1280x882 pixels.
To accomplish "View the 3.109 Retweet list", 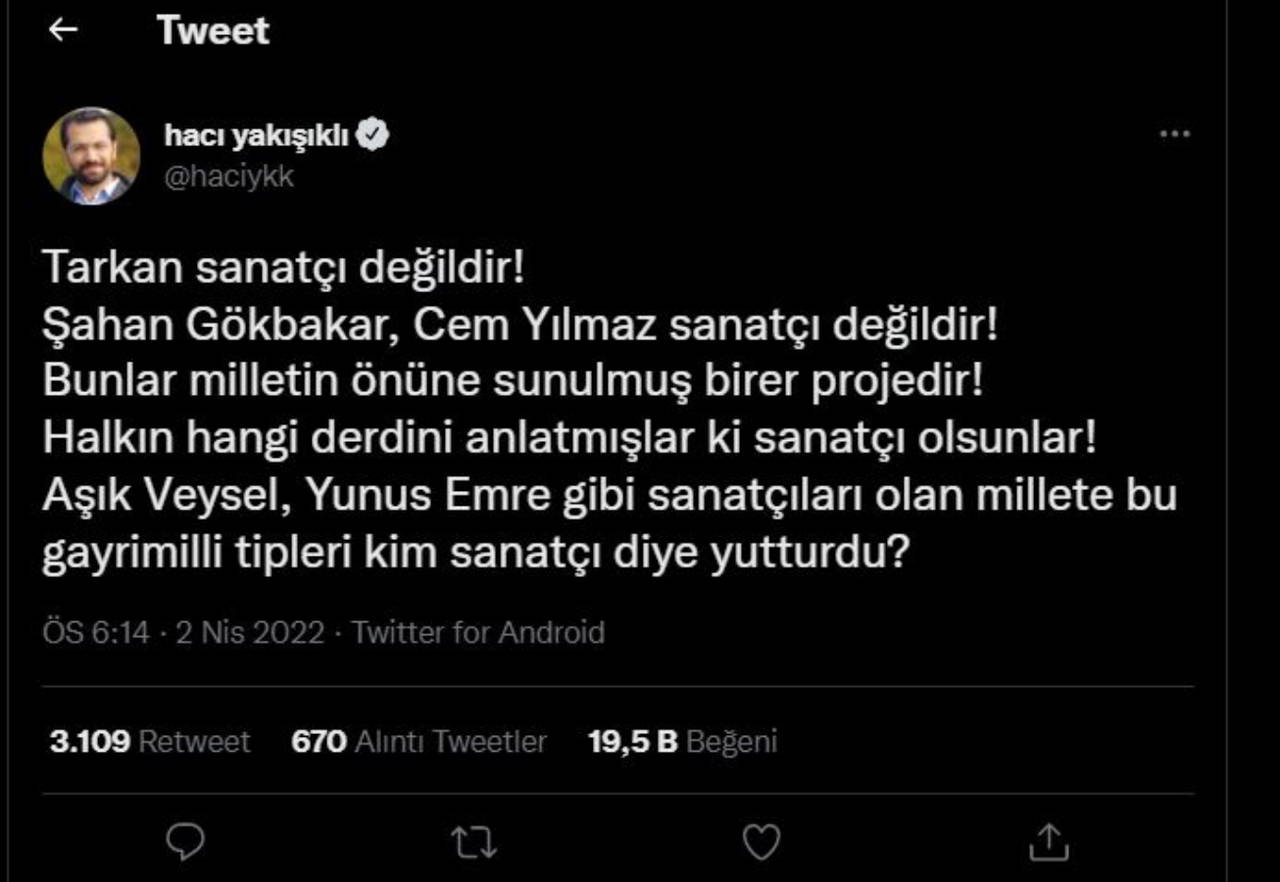I will tap(150, 741).
